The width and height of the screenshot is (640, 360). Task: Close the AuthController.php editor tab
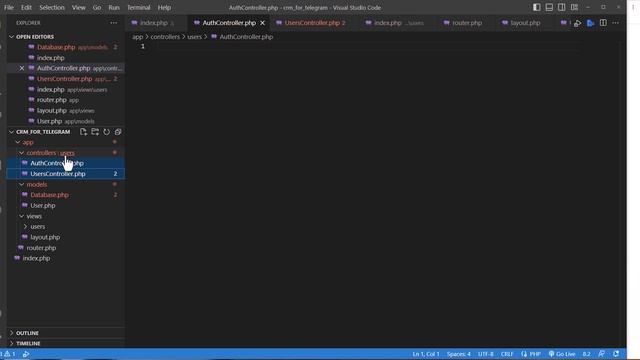(x=262, y=23)
